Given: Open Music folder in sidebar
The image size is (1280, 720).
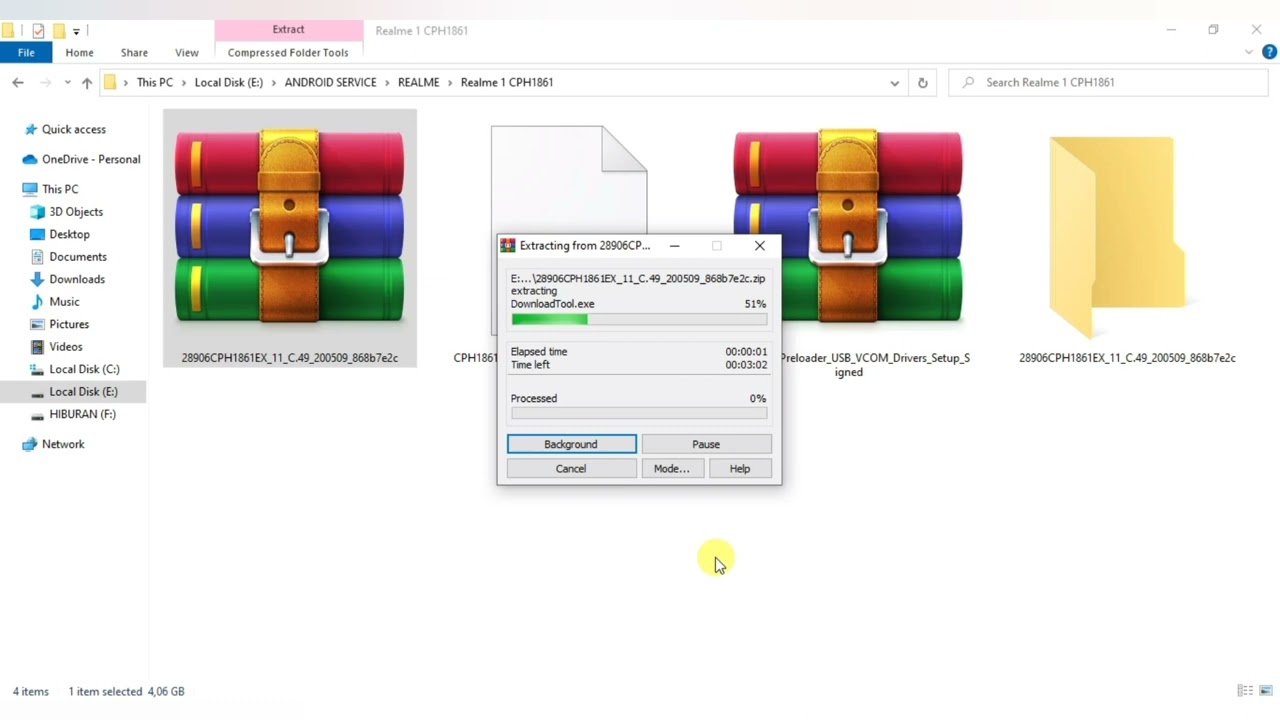Looking at the screenshot, I should [x=64, y=302].
